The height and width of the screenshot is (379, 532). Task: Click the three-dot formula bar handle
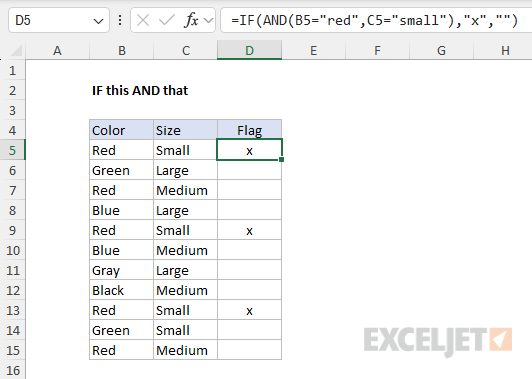pos(120,20)
